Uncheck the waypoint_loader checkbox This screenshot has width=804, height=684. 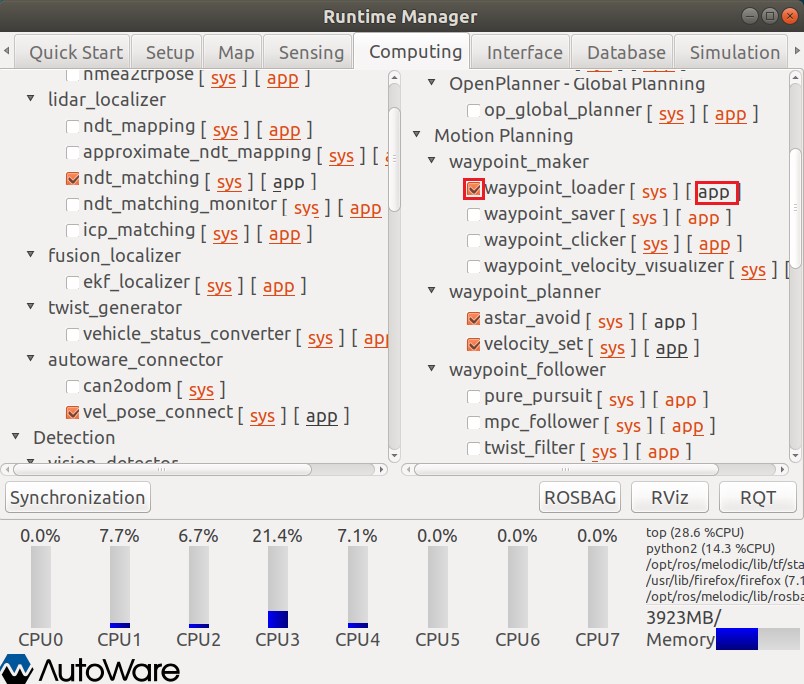pos(474,189)
